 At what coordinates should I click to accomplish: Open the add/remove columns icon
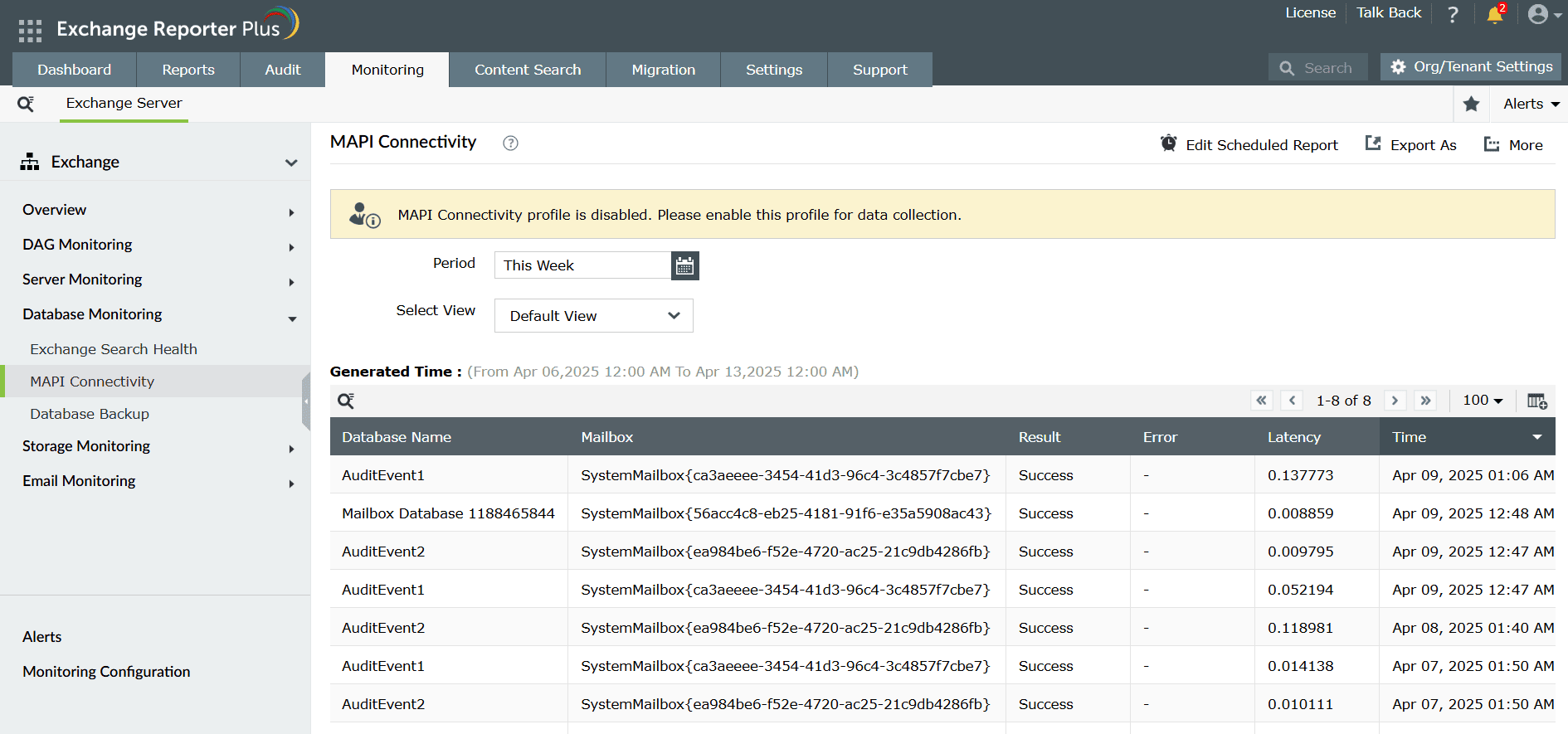tap(1536, 401)
